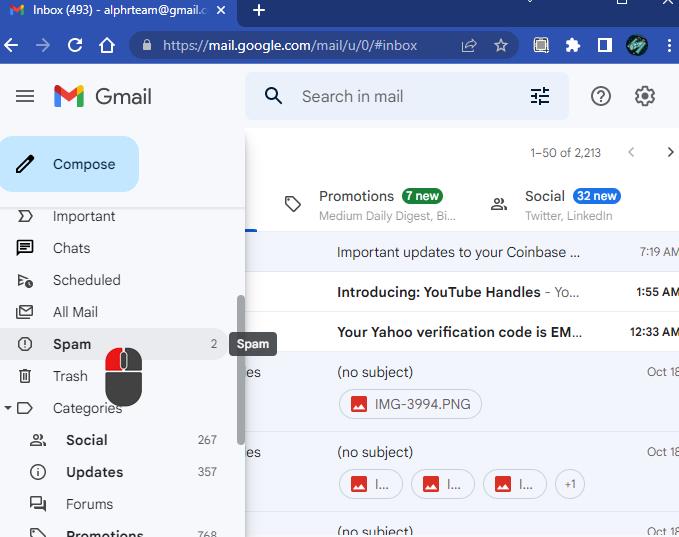Switch to the Social inbox tab
The image size is (679, 537).
[x=556, y=204]
